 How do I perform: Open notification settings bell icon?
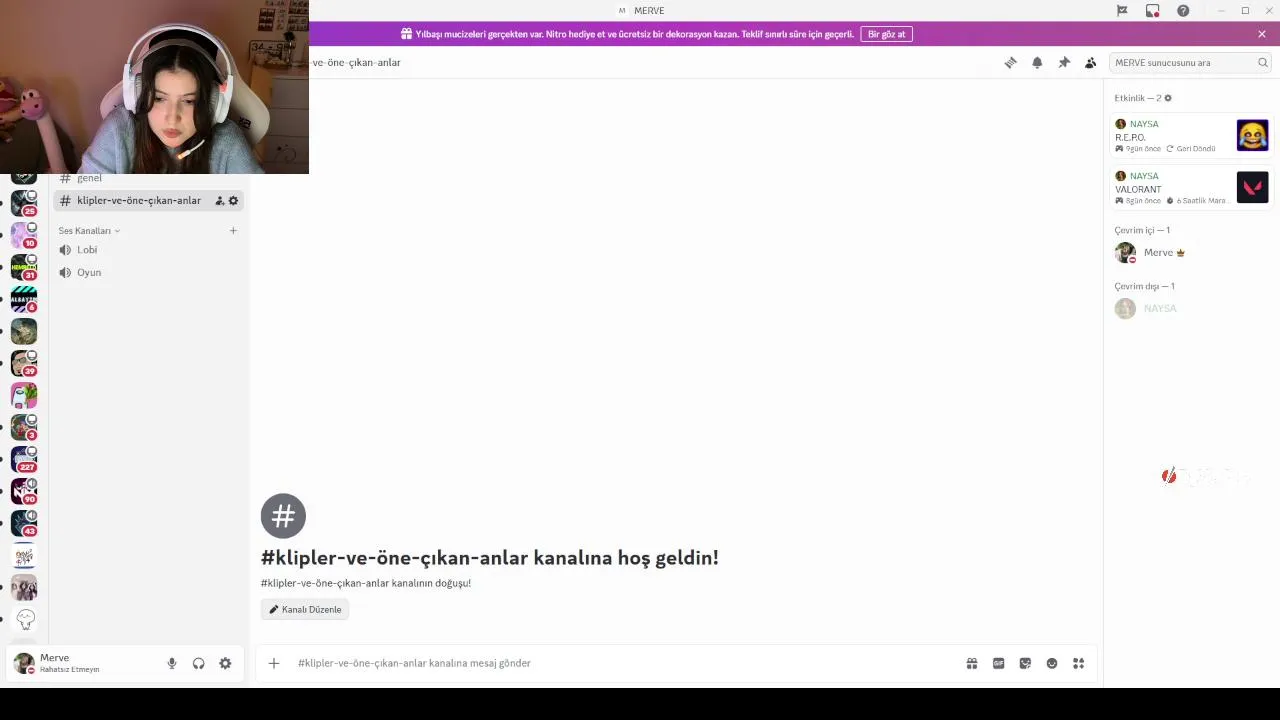(x=1037, y=62)
